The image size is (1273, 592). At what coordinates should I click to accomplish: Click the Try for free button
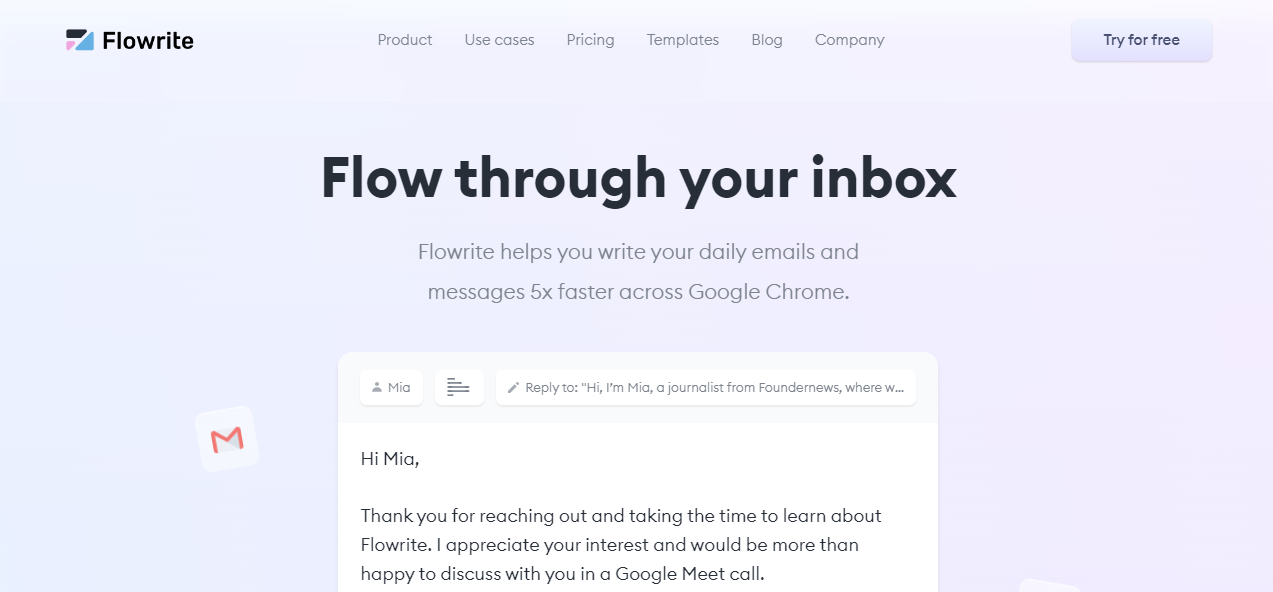(1141, 40)
